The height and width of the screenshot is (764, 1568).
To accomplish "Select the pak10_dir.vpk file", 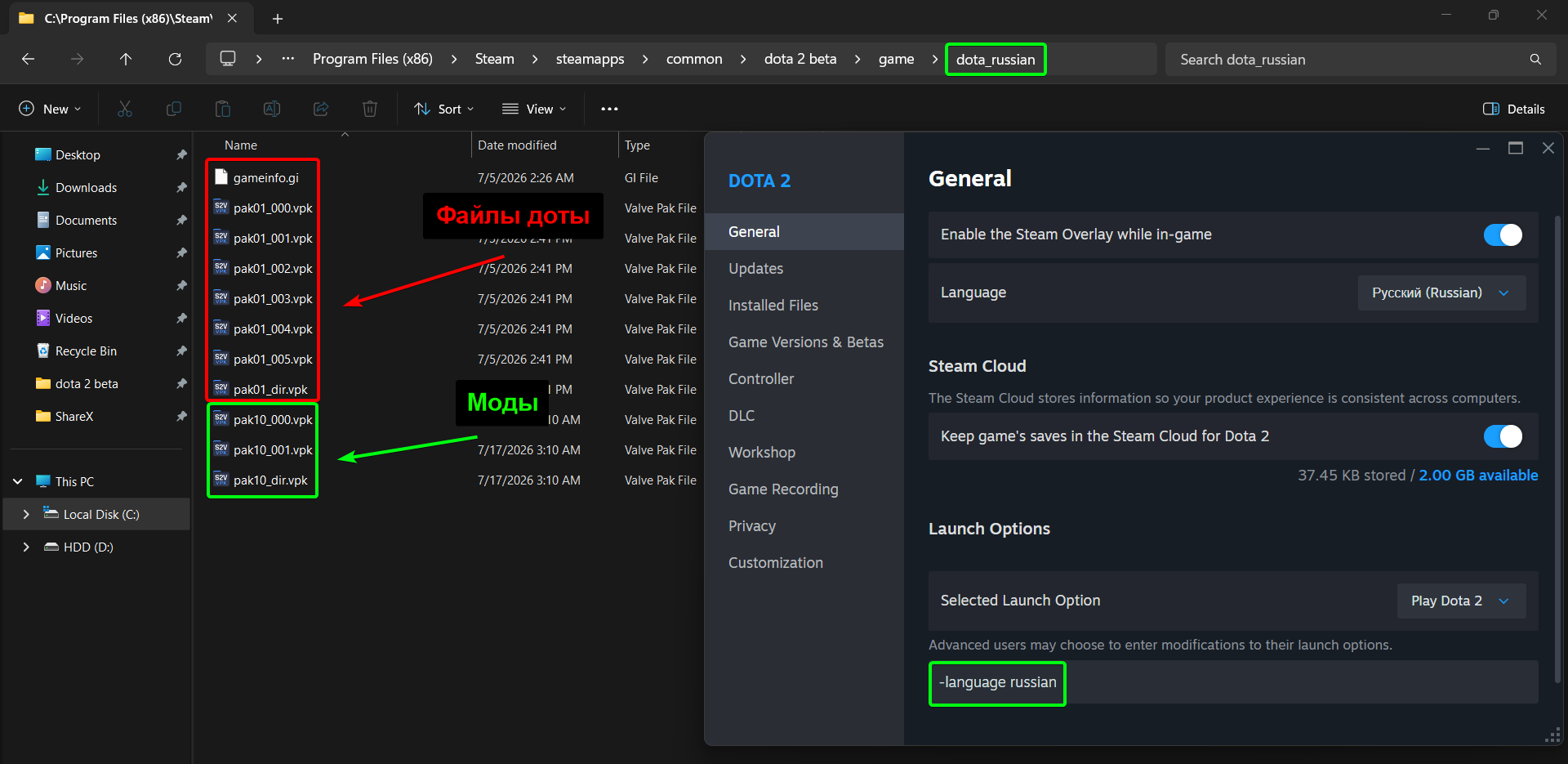I will click(x=270, y=480).
